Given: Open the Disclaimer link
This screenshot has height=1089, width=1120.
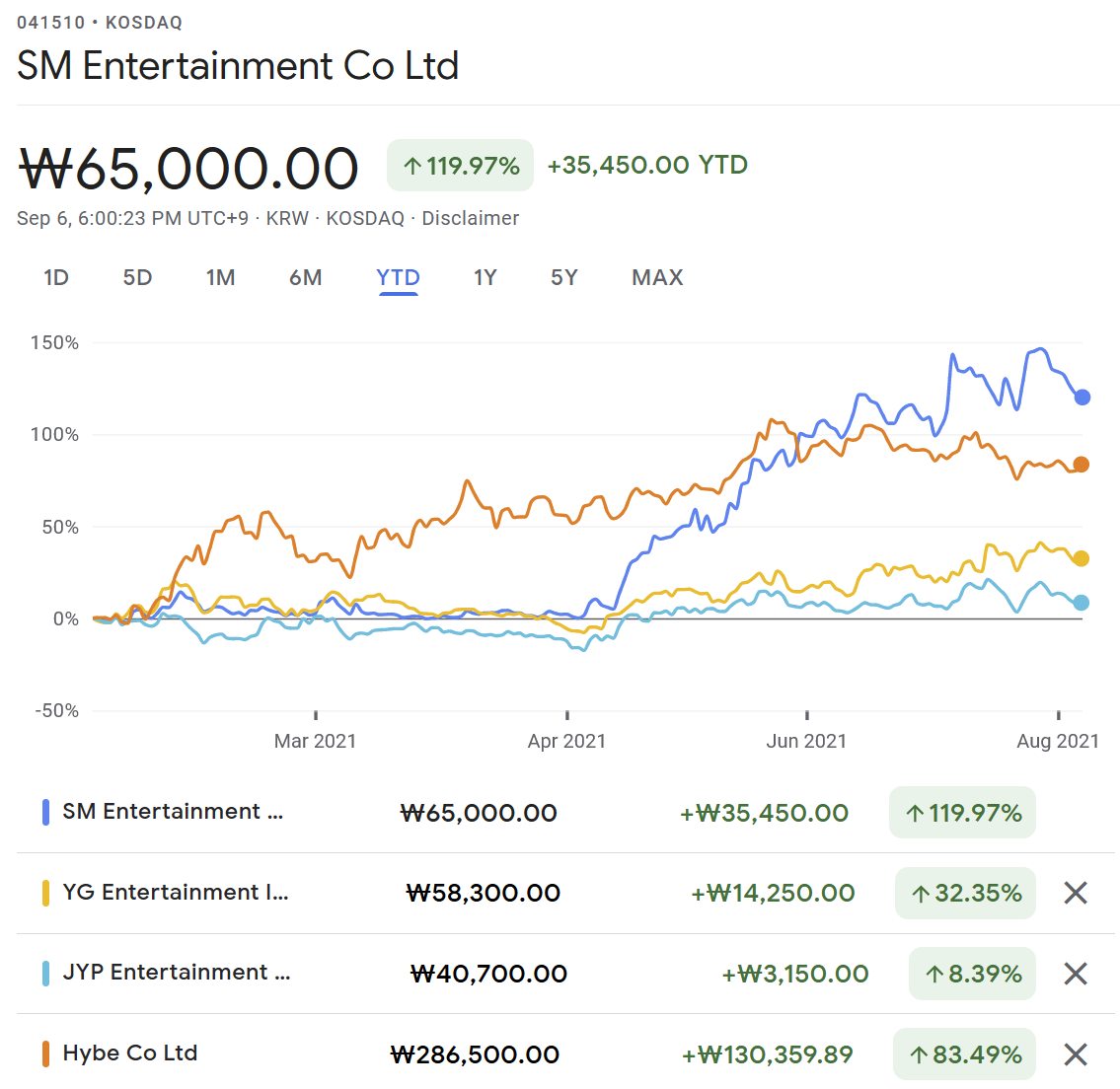Looking at the screenshot, I should click(470, 218).
